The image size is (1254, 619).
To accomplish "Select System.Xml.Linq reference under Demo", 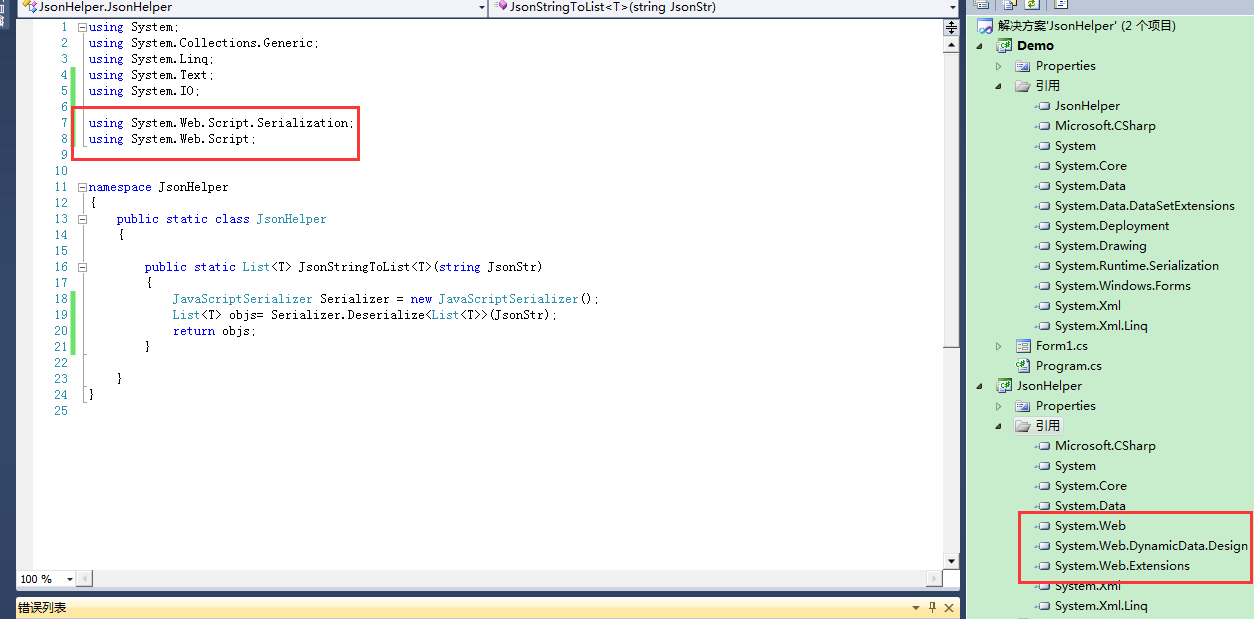I will click(x=1101, y=326).
